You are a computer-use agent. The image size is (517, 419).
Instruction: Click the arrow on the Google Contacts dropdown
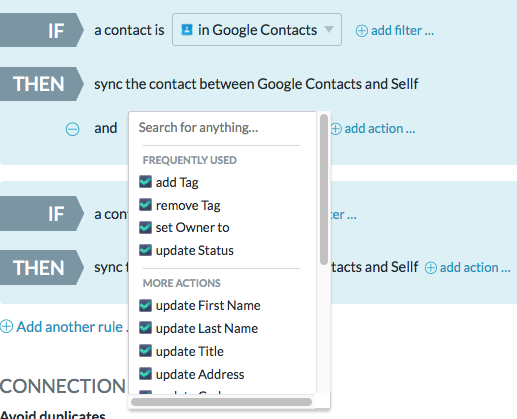(x=329, y=30)
